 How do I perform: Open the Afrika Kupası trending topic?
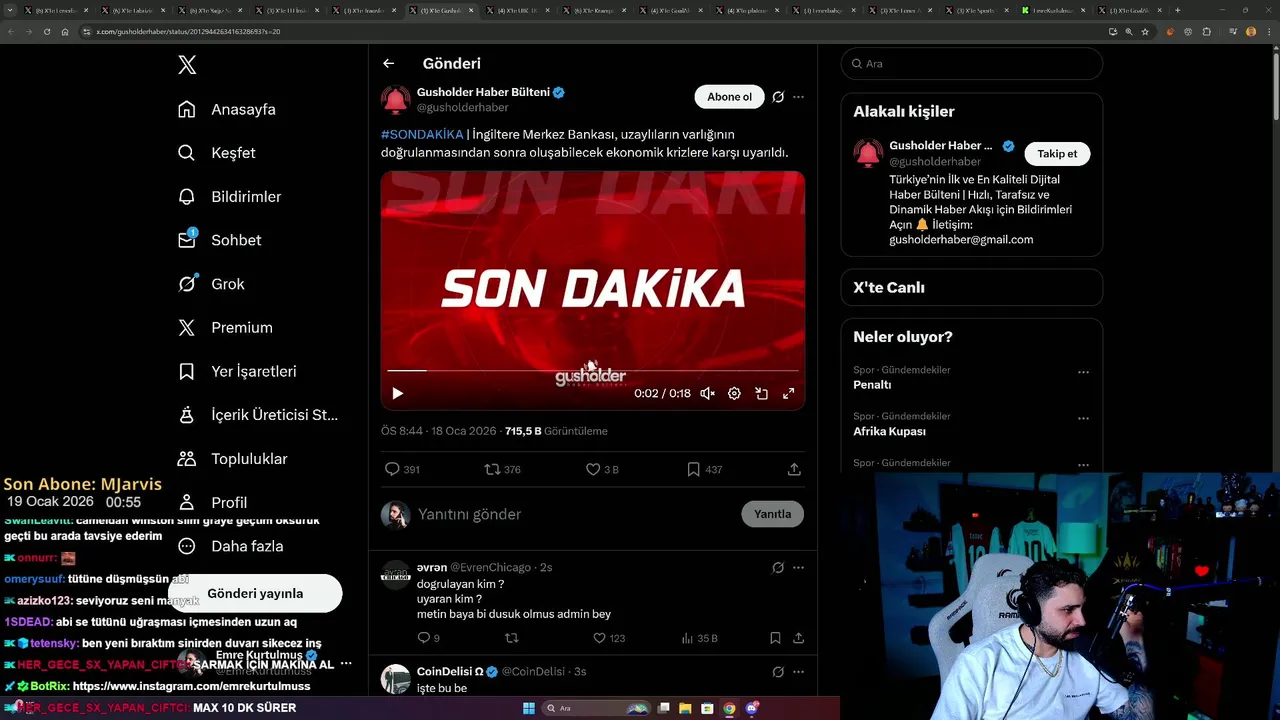pyautogui.click(x=889, y=432)
